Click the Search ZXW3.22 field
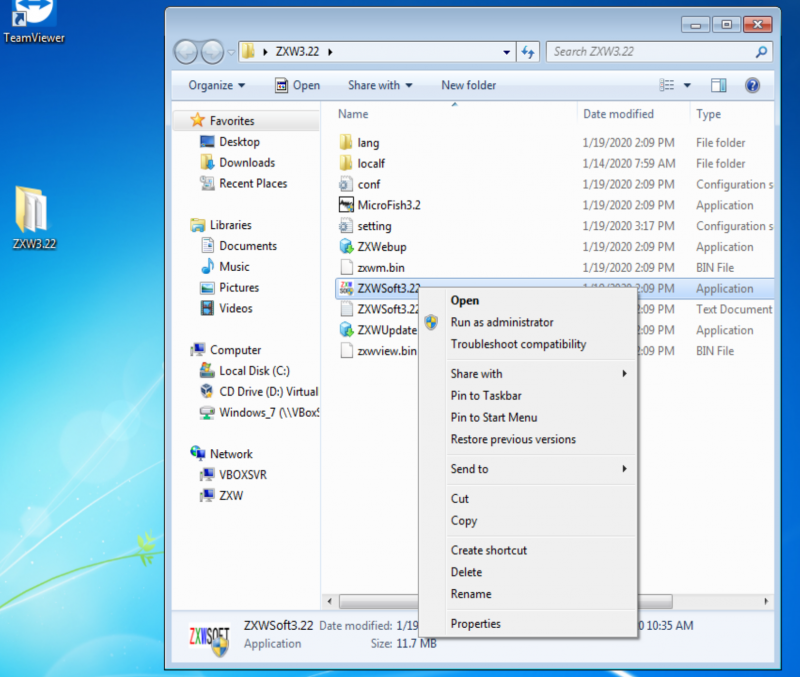800x677 pixels. click(659, 52)
